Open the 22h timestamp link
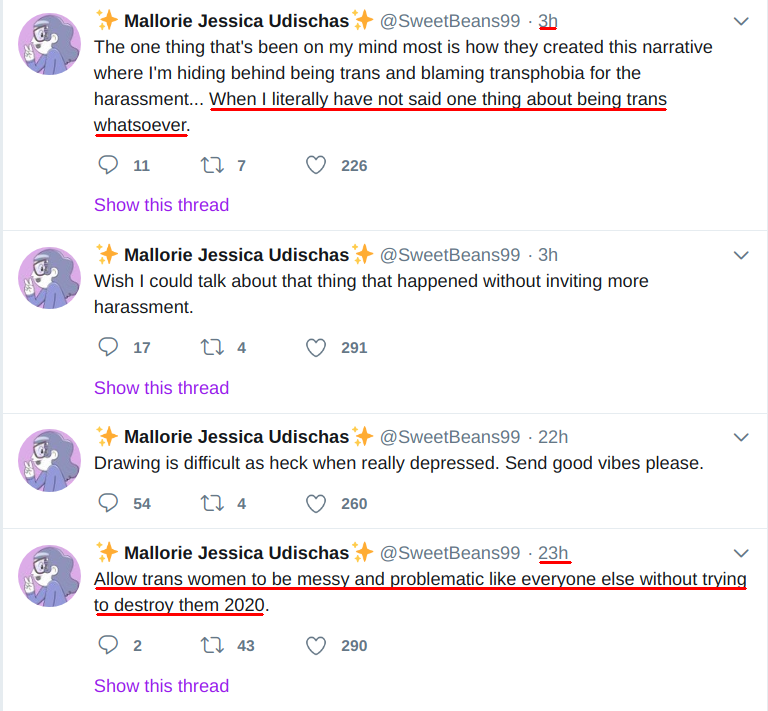This screenshot has width=768, height=711. [553, 437]
